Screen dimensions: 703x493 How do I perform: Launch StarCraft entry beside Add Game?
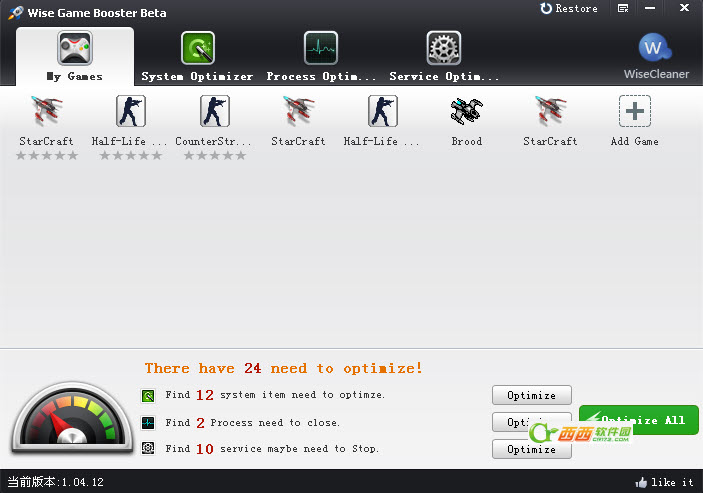click(x=550, y=121)
